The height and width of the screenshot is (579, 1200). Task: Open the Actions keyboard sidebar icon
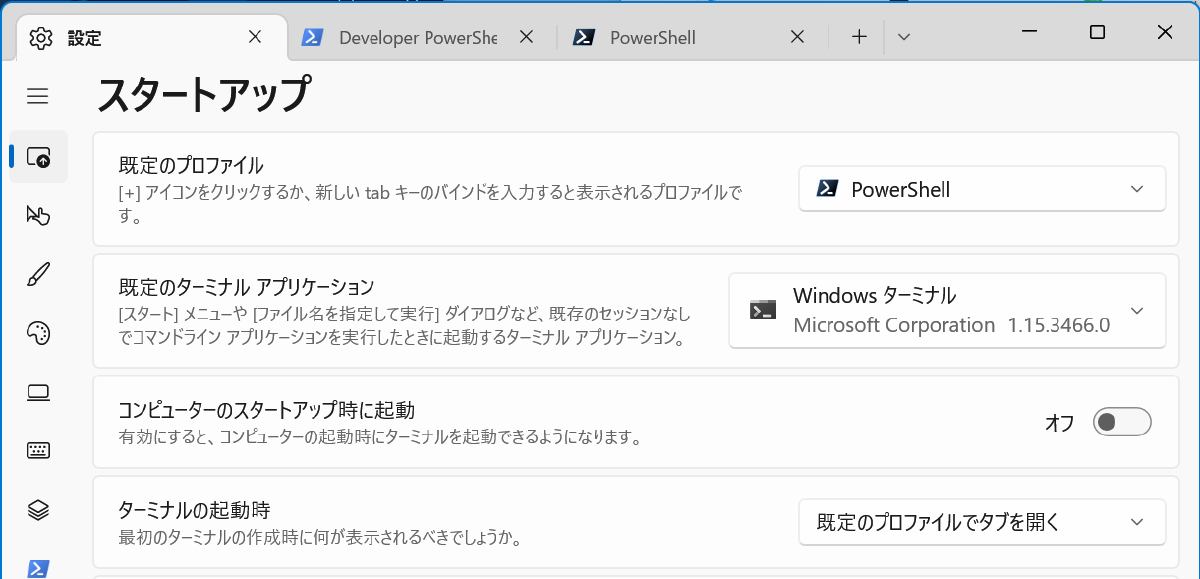(x=38, y=450)
